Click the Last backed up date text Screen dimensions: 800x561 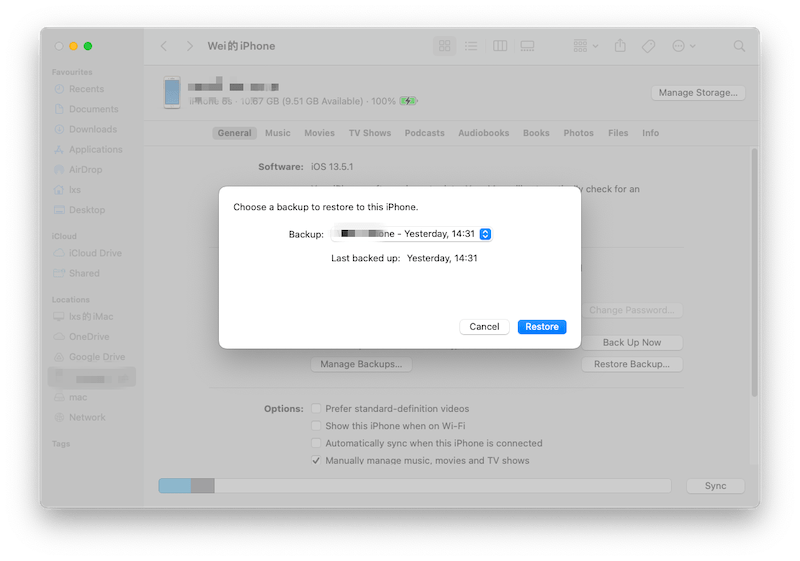pyautogui.click(x=442, y=258)
